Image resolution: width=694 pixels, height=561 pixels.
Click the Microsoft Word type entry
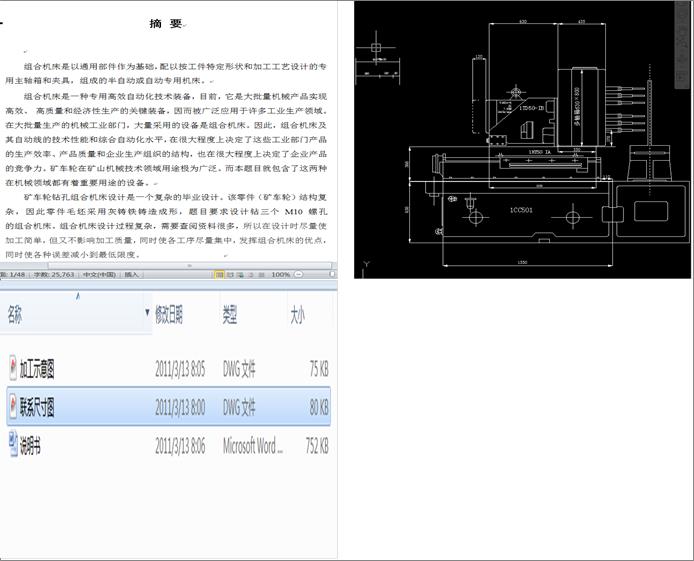(x=253, y=446)
